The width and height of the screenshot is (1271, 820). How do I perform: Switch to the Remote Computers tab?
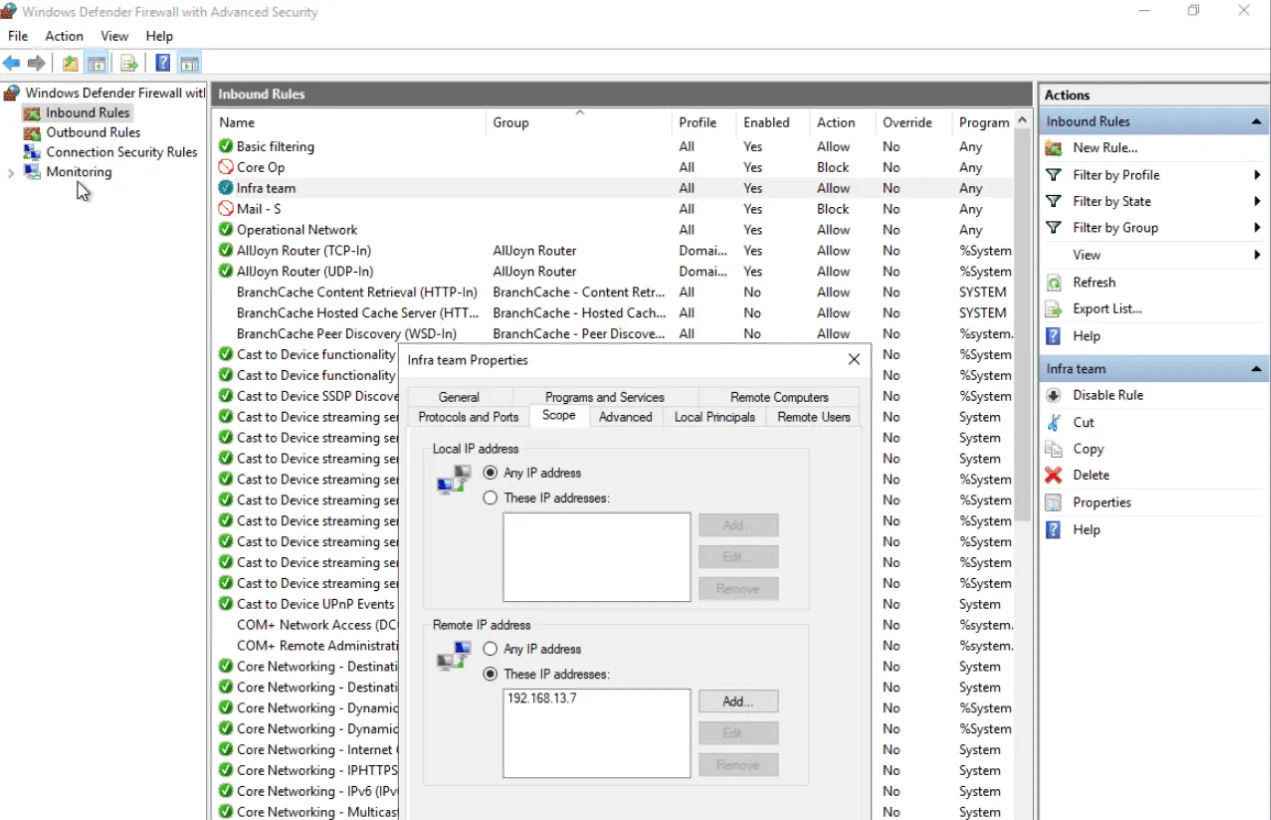[x=779, y=397]
